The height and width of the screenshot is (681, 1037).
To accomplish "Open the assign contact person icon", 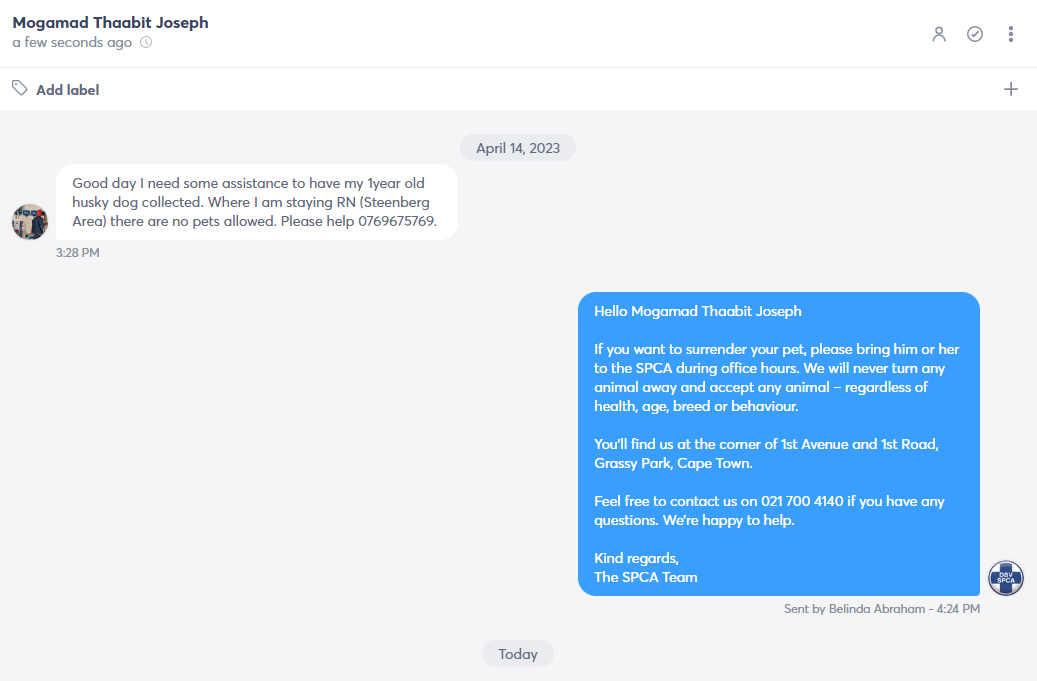I will pos(938,34).
